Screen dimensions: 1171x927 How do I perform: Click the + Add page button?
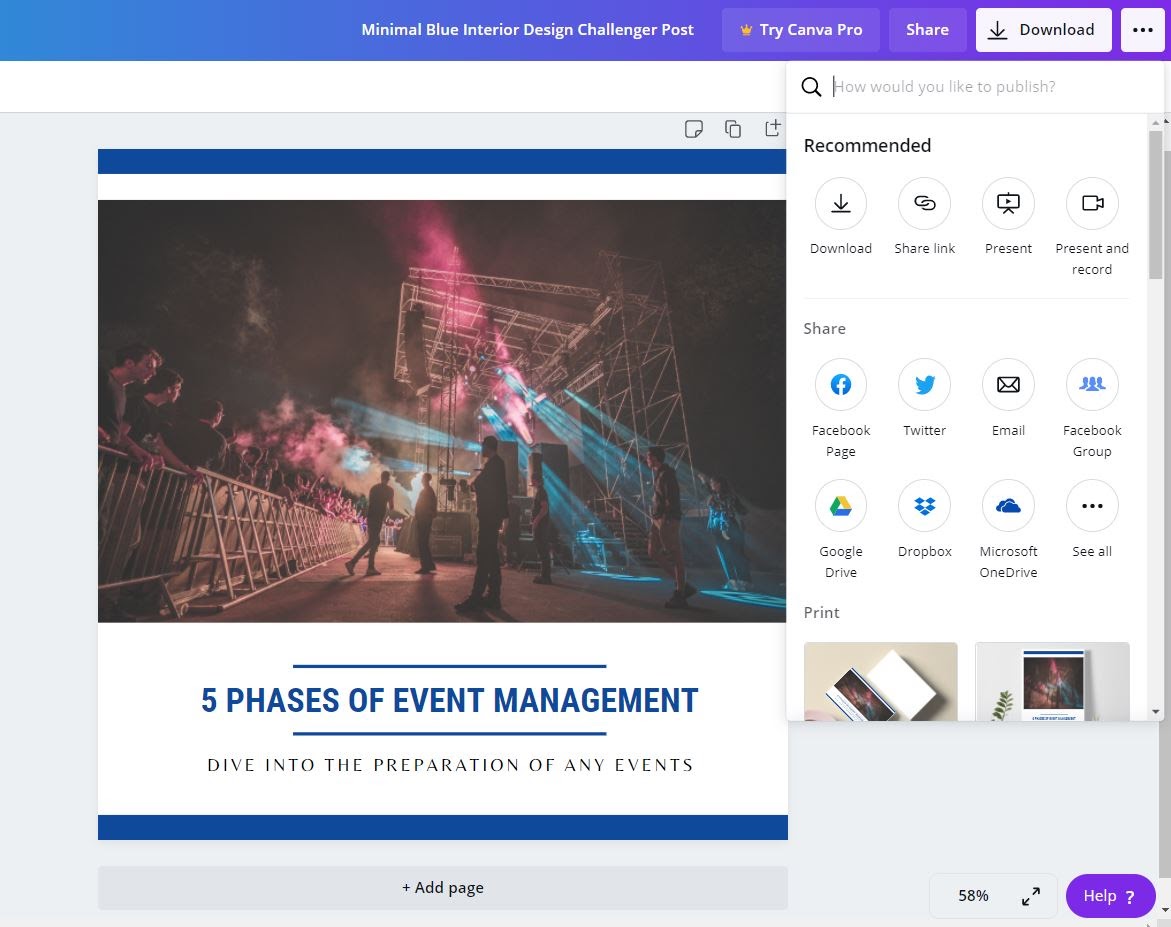pos(443,887)
